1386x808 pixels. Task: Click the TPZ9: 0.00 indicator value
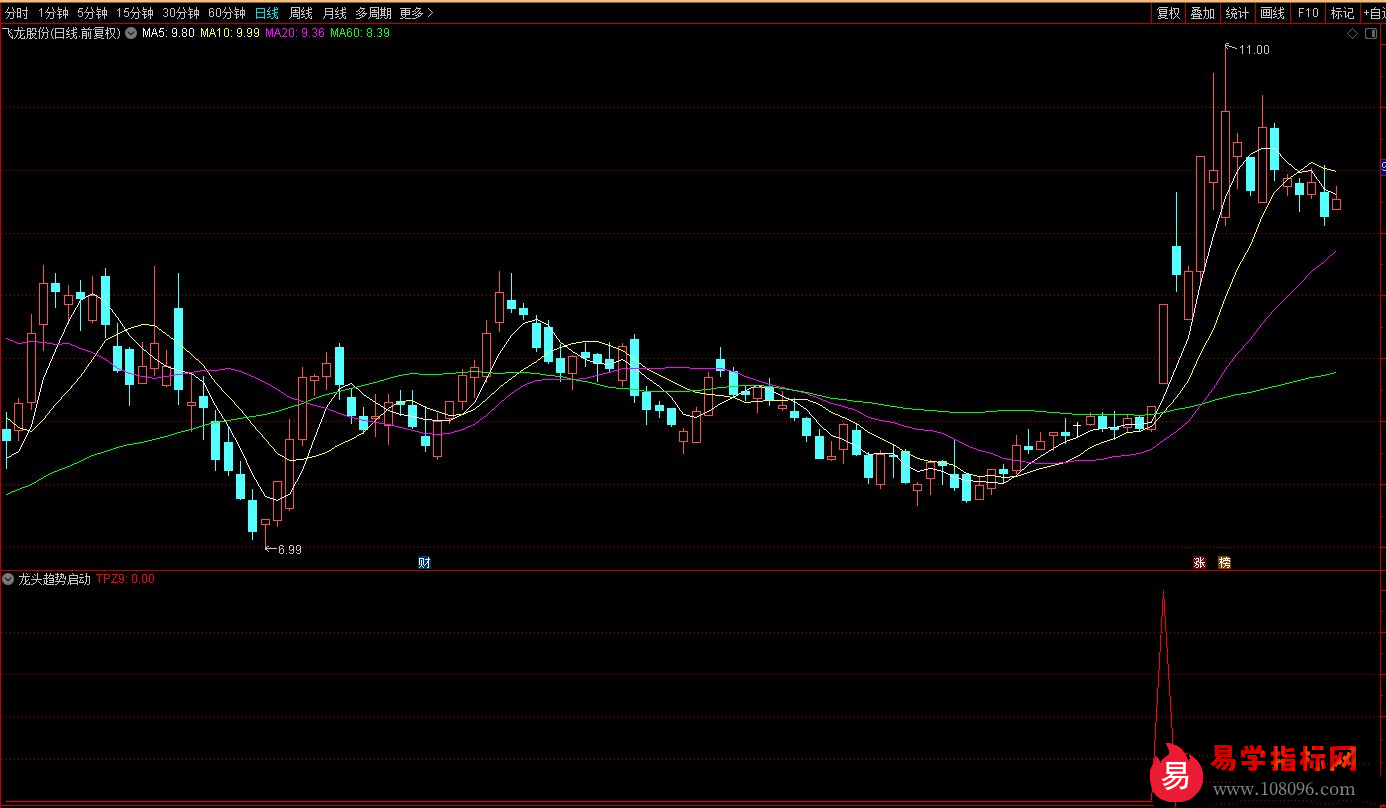tap(125, 579)
